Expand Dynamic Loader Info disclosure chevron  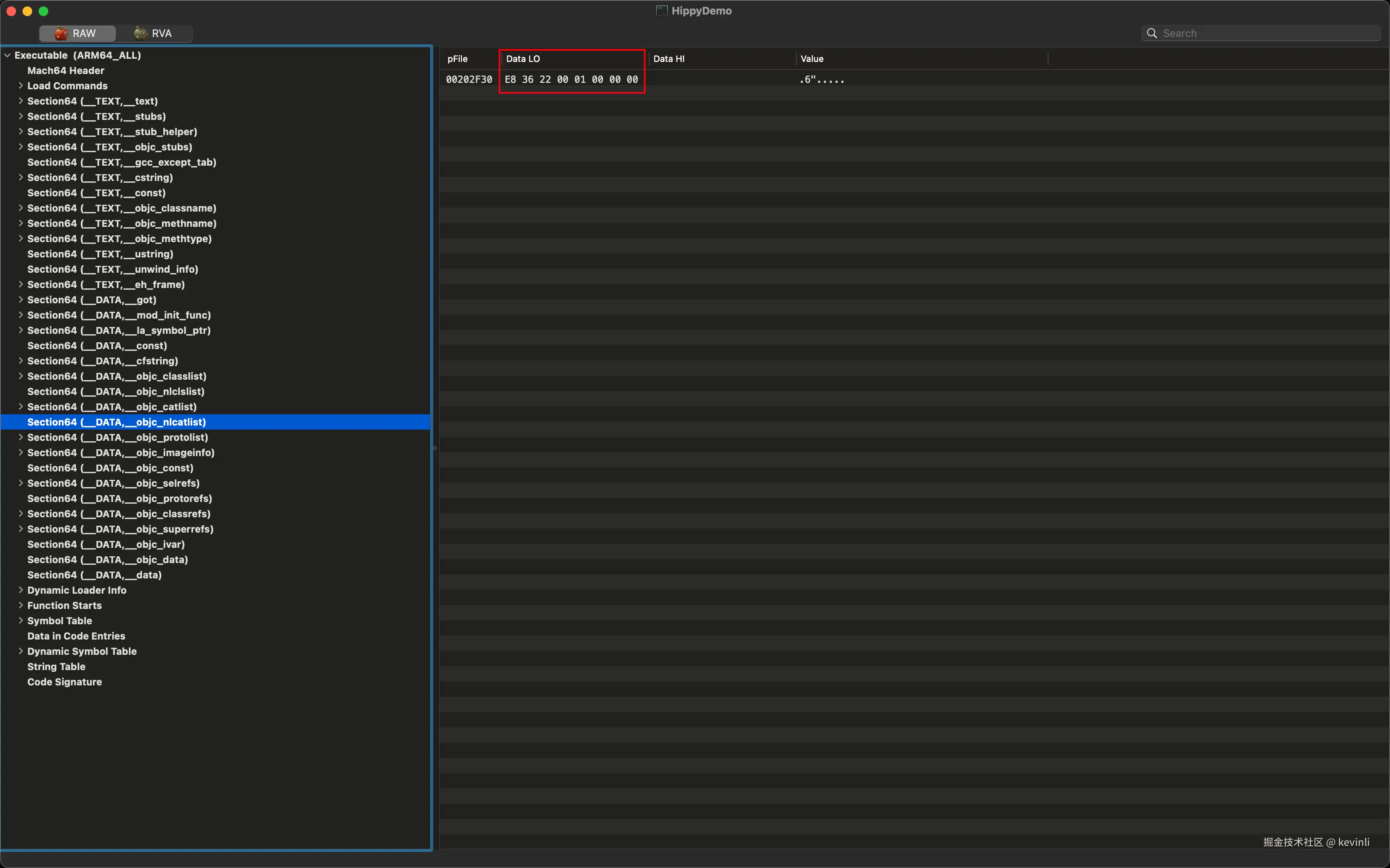coord(21,590)
